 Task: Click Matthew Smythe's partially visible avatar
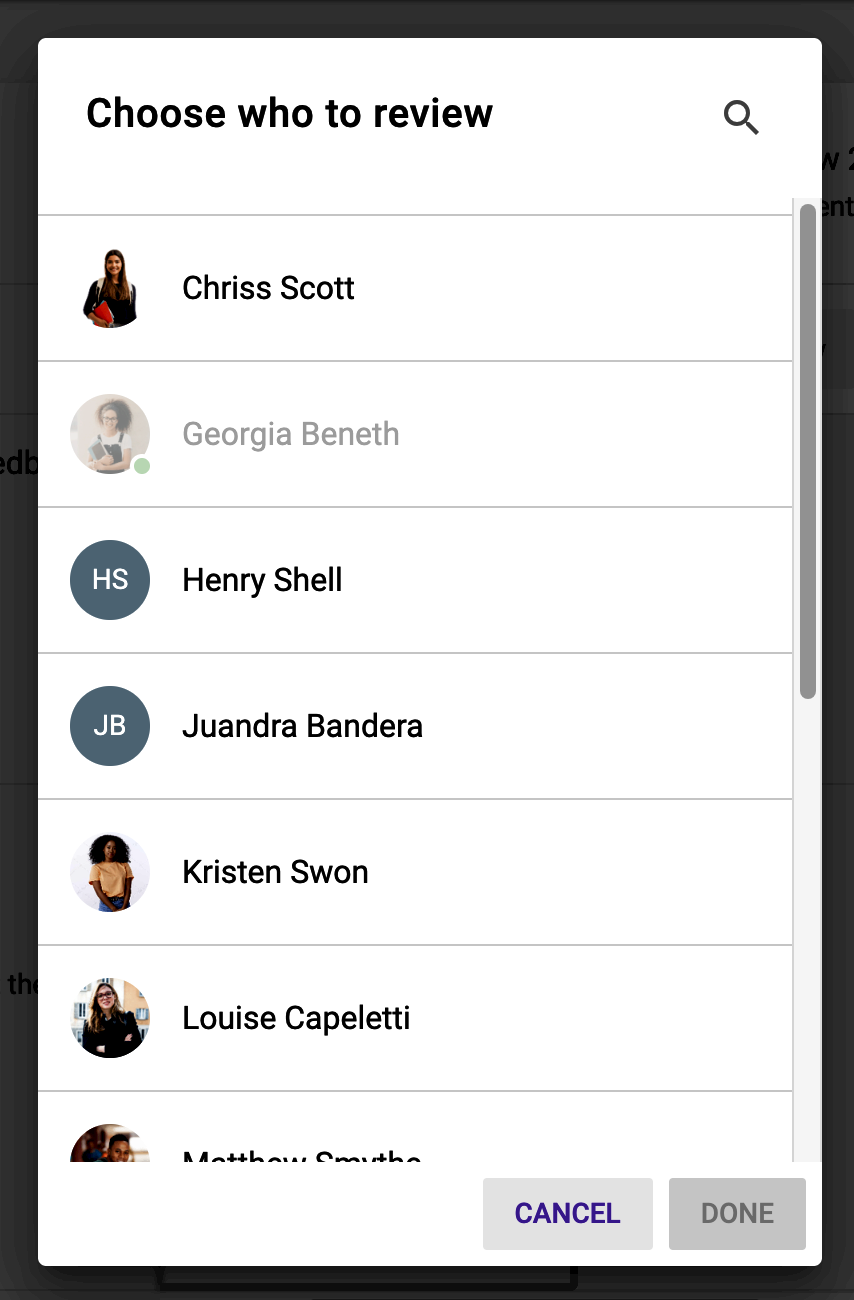pos(110,1143)
